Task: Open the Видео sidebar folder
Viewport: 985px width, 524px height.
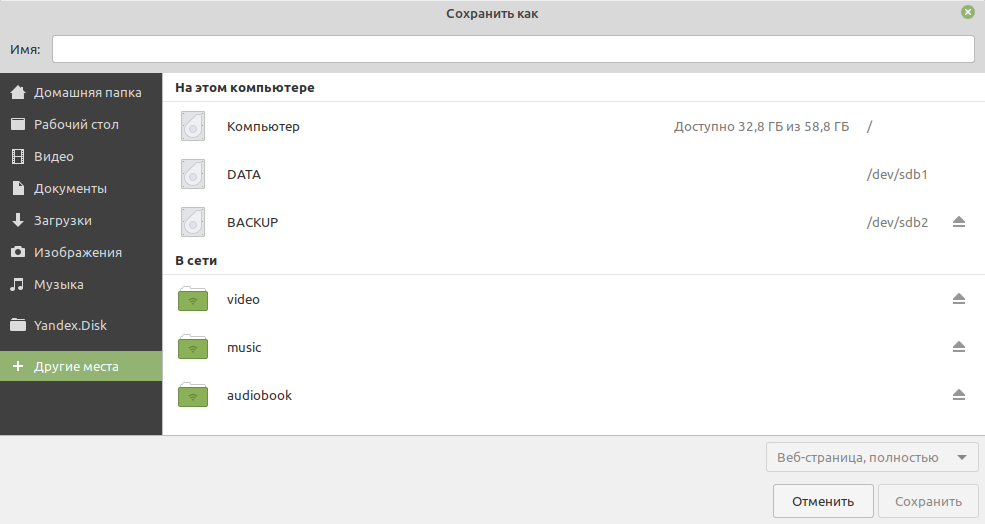Action: (x=81, y=156)
